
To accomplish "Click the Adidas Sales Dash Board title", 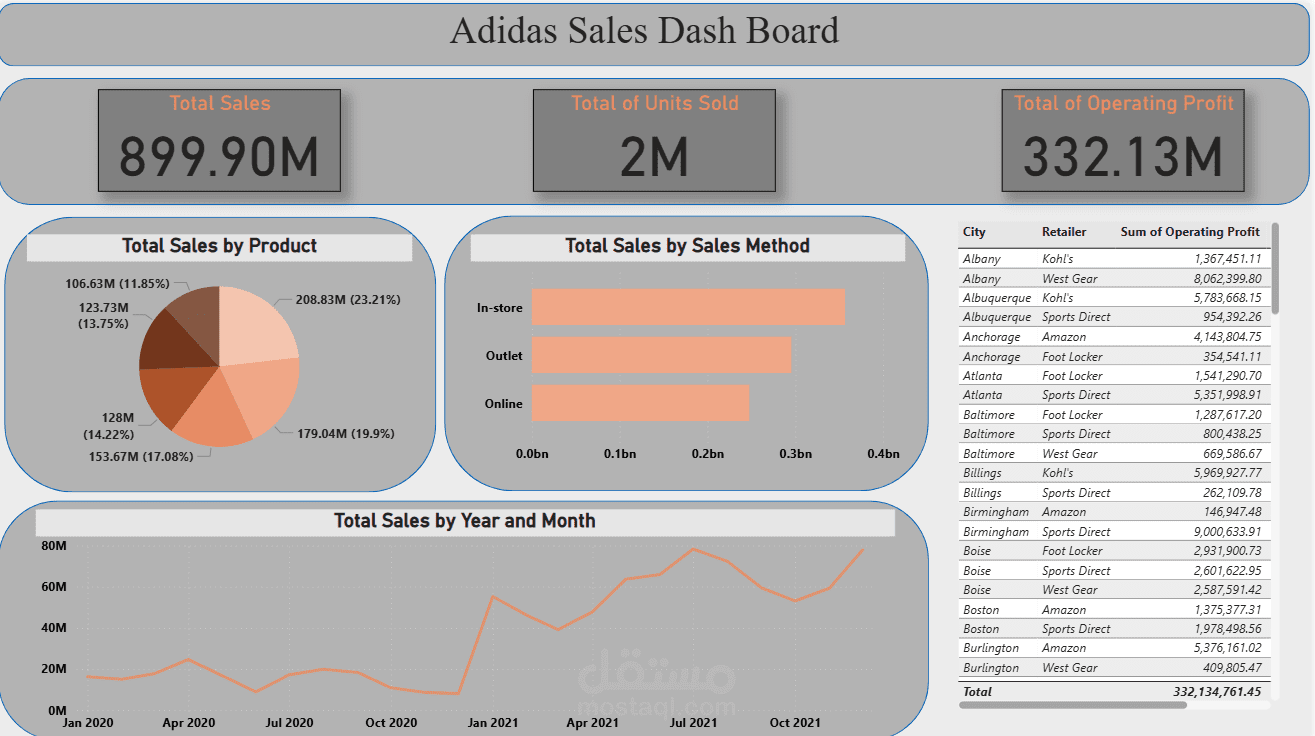I will (644, 30).
